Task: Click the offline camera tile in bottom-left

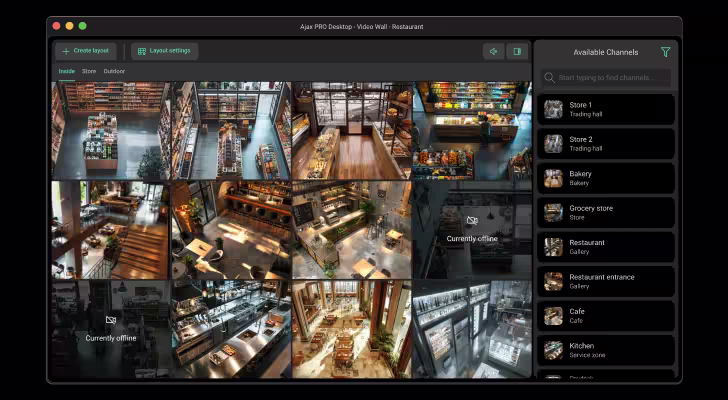Action: (x=111, y=329)
